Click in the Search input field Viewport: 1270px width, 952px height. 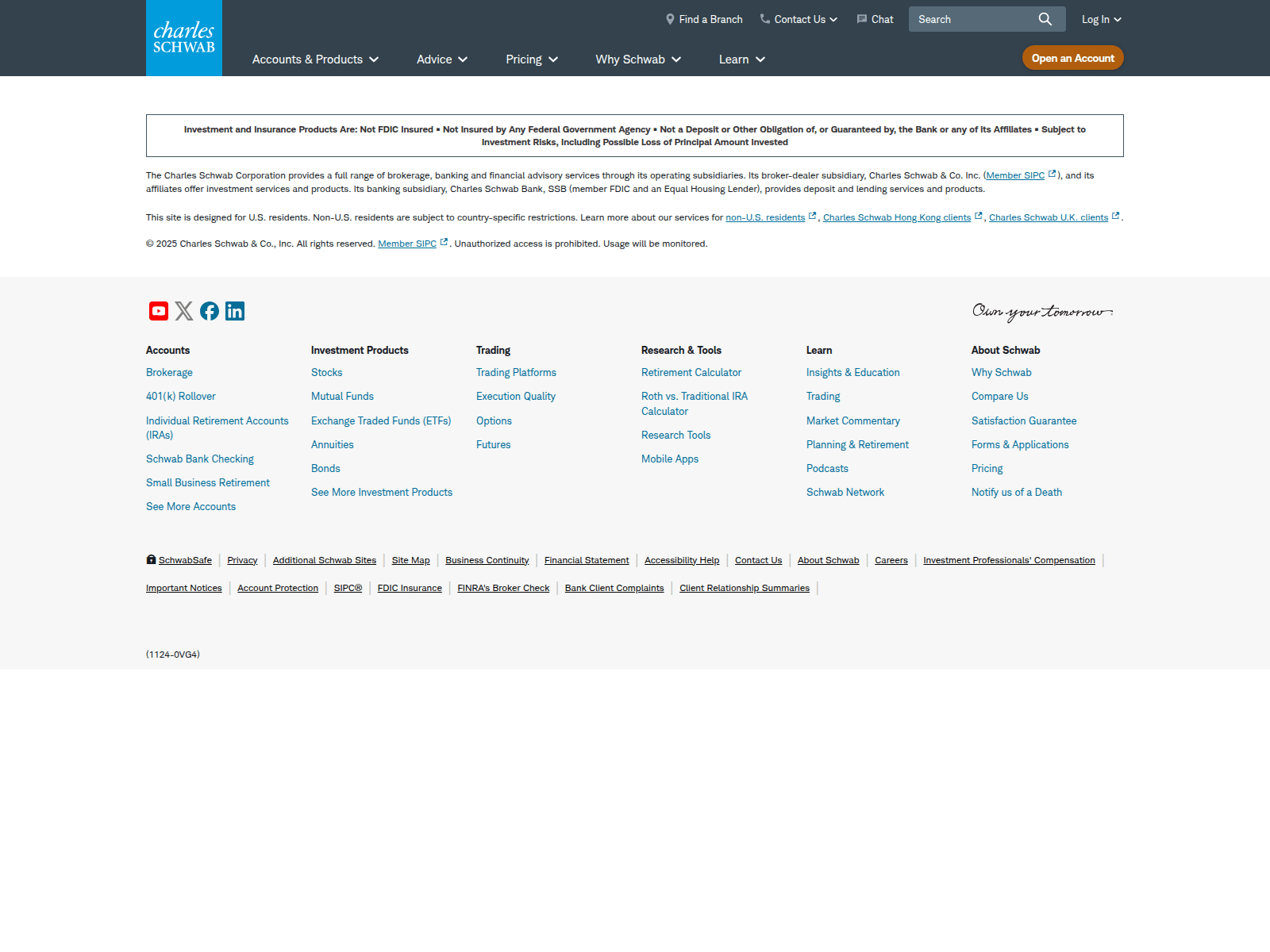[x=972, y=19]
